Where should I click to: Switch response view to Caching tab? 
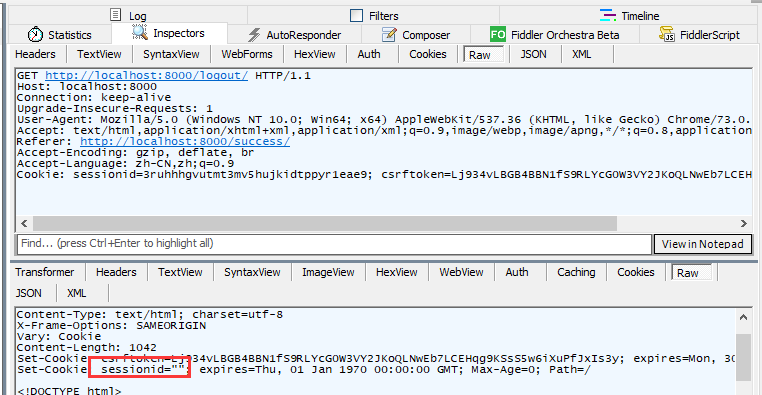576,272
